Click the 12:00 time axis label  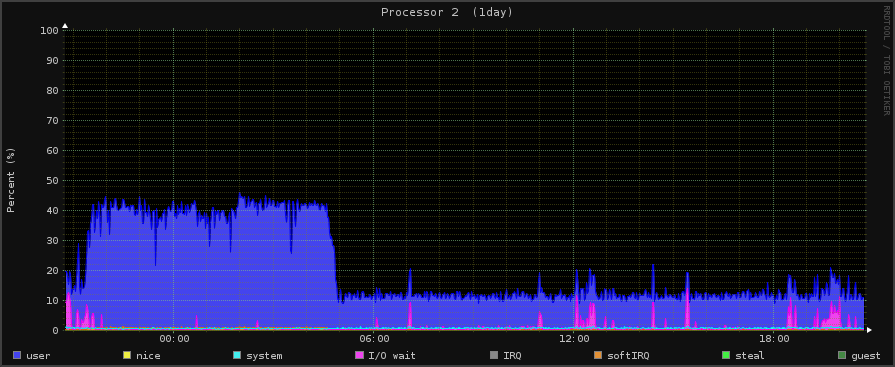(574, 338)
